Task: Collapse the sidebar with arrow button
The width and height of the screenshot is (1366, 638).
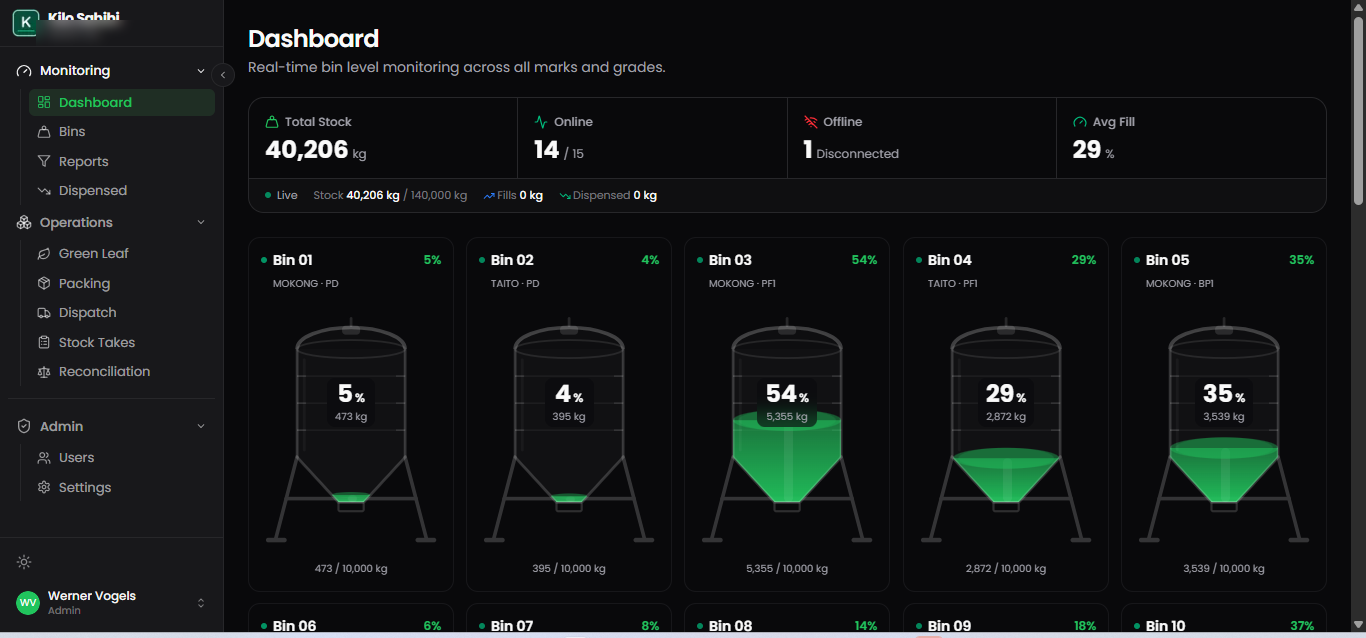Action: (223, 75)
